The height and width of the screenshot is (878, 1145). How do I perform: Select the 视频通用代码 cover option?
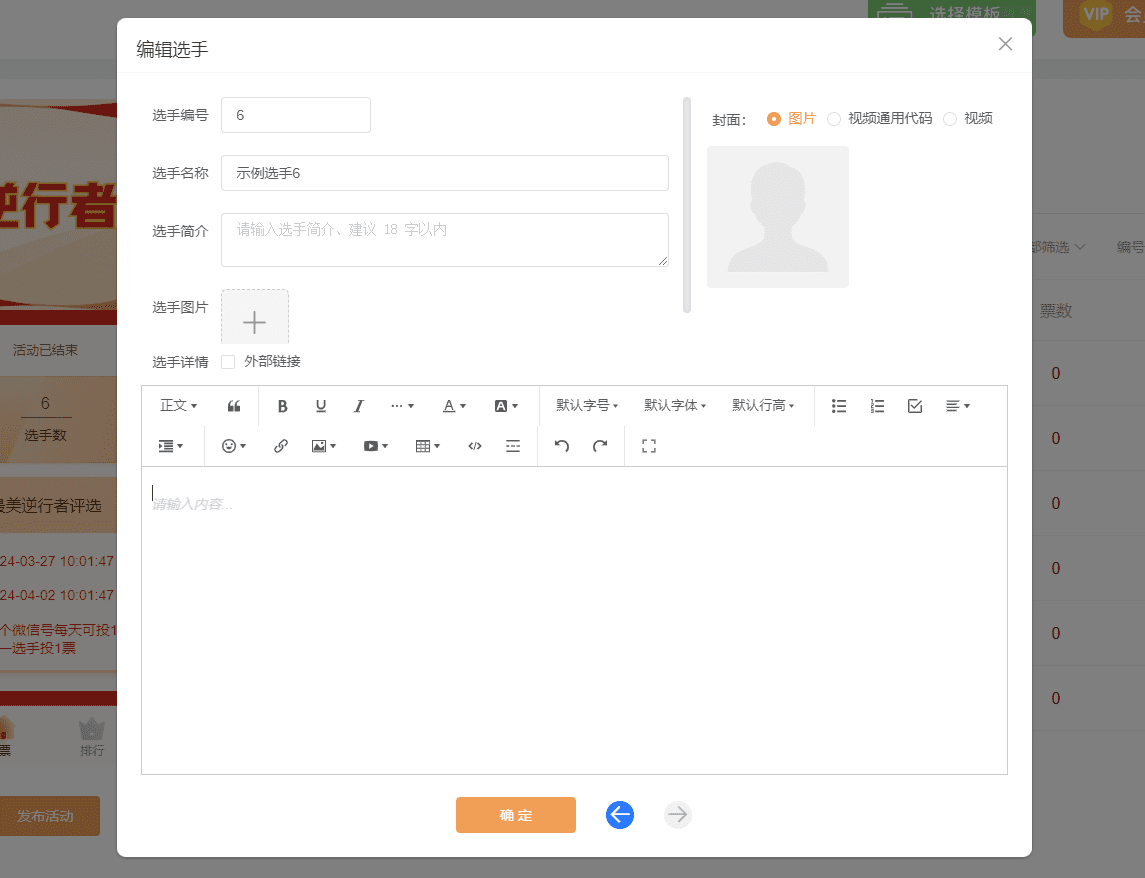click(835, 118)
